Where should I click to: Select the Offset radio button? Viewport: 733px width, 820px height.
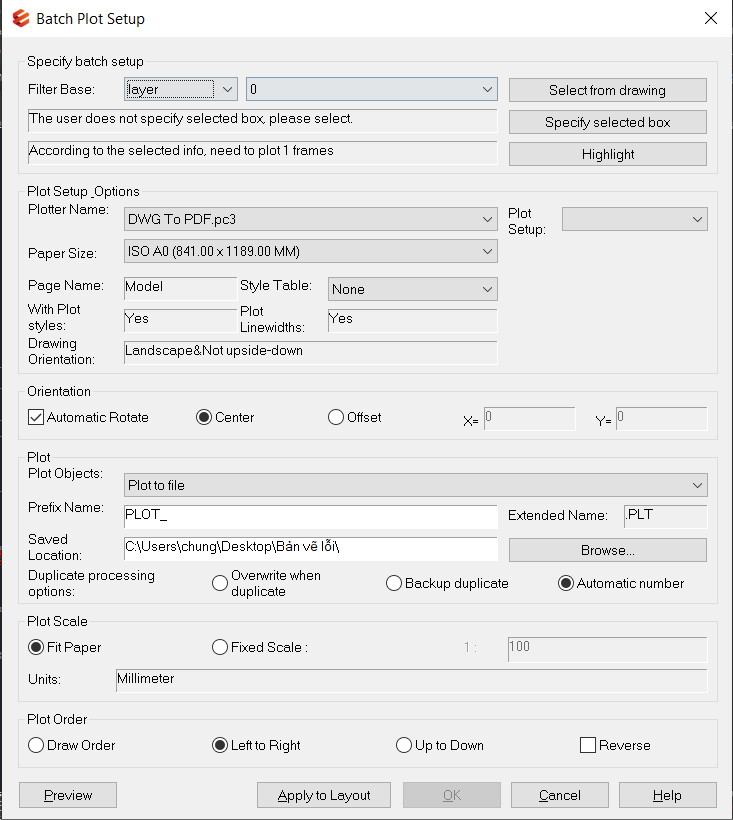click(x=336, y=417)
